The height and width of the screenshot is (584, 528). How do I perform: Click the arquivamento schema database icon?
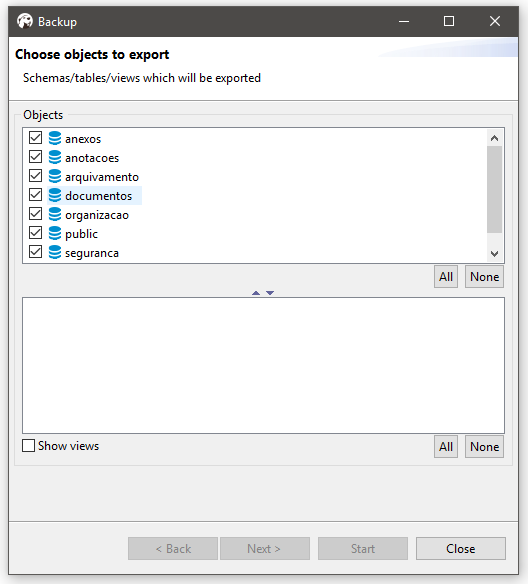(x=55, y=176)
